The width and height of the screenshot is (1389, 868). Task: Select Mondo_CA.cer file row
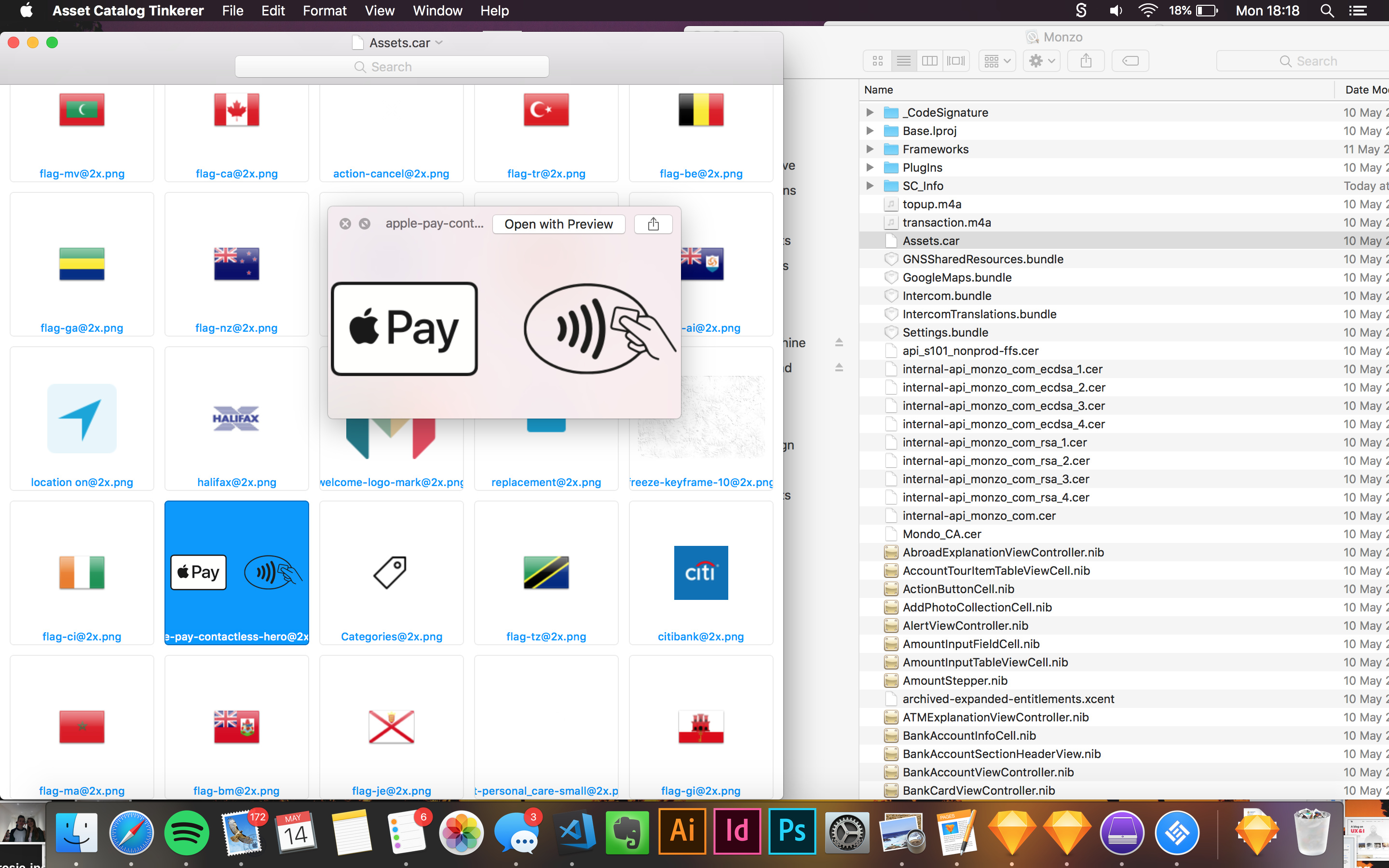1124,534
